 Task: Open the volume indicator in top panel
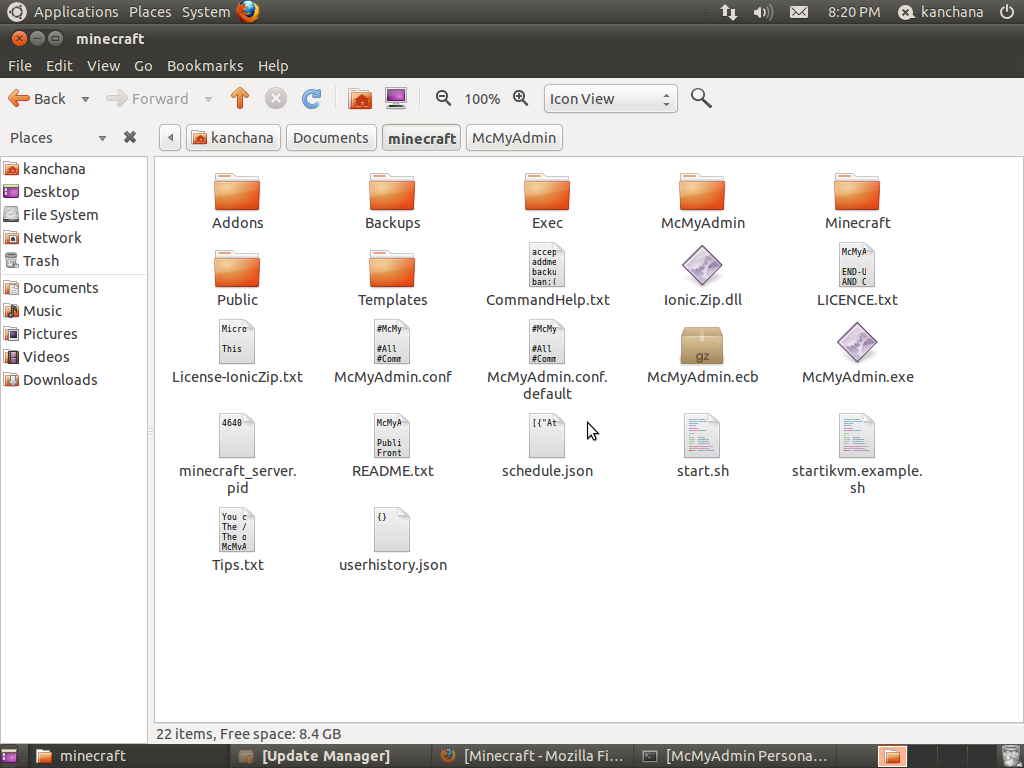(x=762, y=12)
